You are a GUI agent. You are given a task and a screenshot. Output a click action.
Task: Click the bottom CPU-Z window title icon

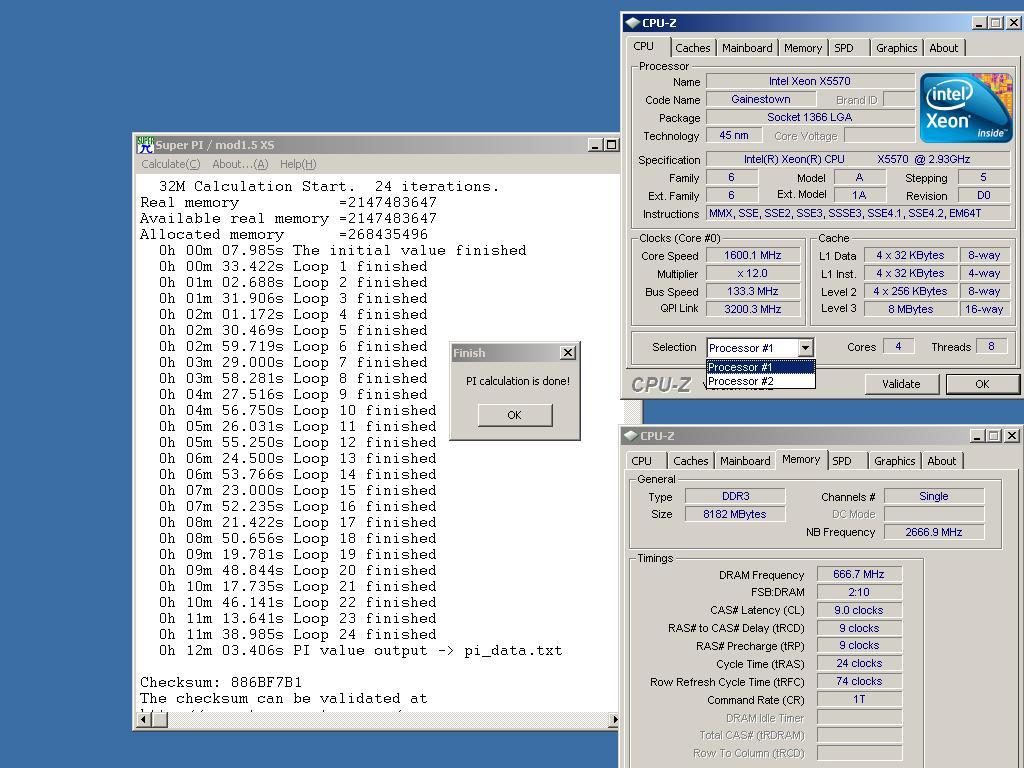click(x=630, y=436)
